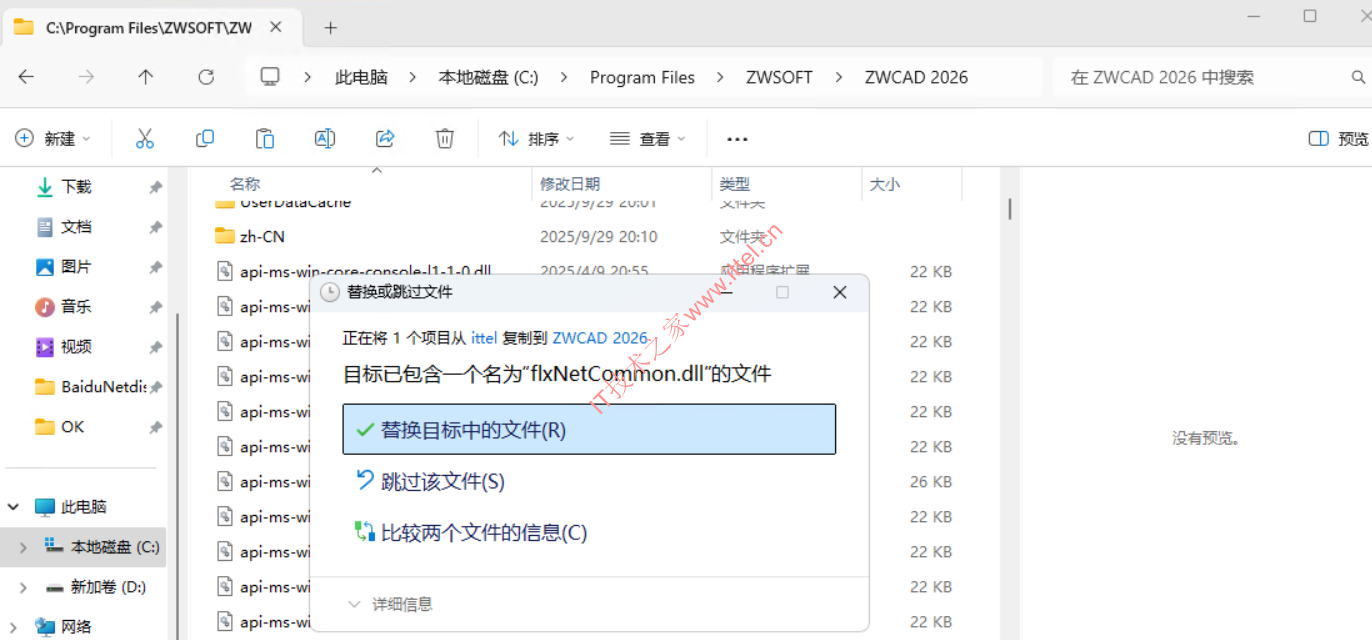
Task: Navigate to 本地磁盘 (C:) in the breadcrumb
Action: click(489, 77)
